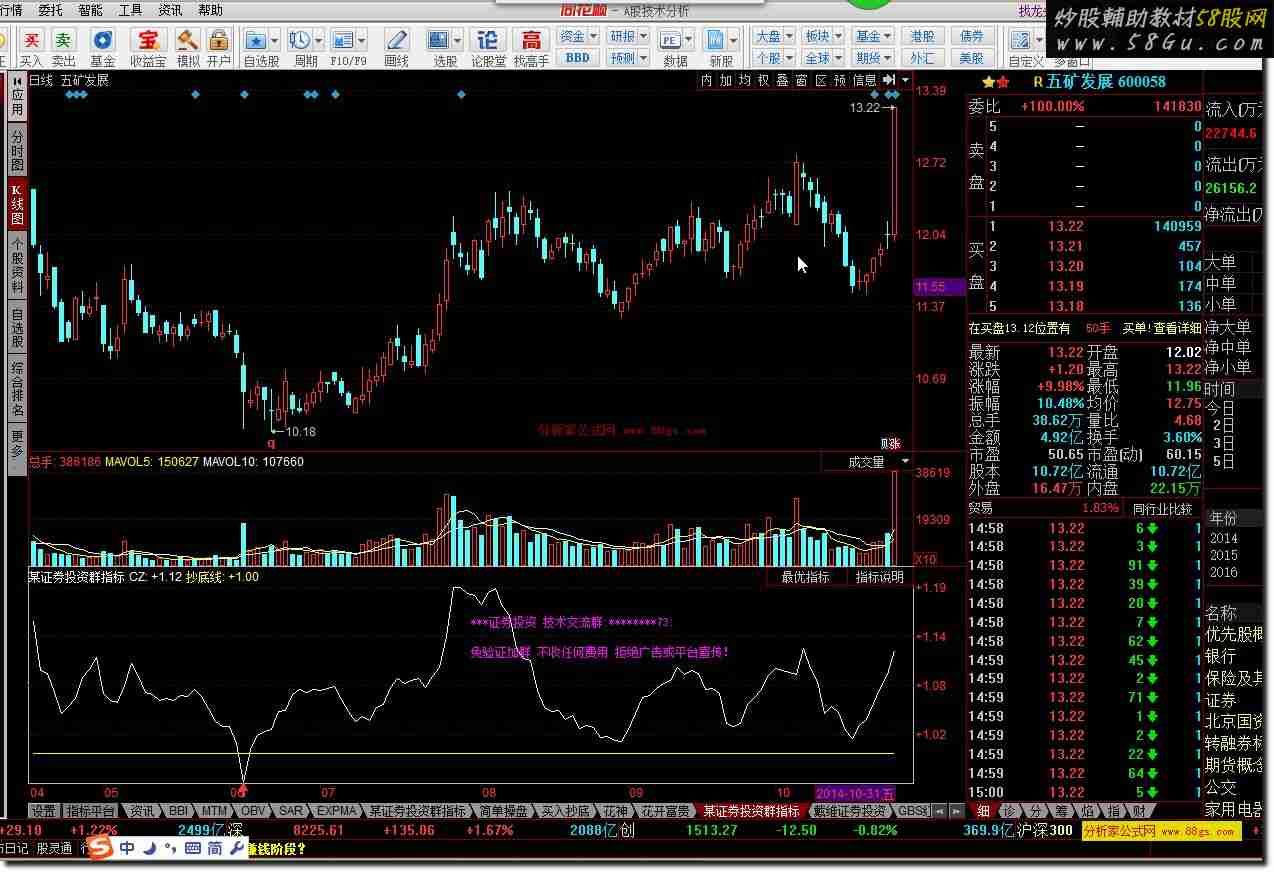Expand the 自选股 dropdown arrow
Image resolution: width=1274 pixels, height=872 pixels.
click(x=274, y=40)
